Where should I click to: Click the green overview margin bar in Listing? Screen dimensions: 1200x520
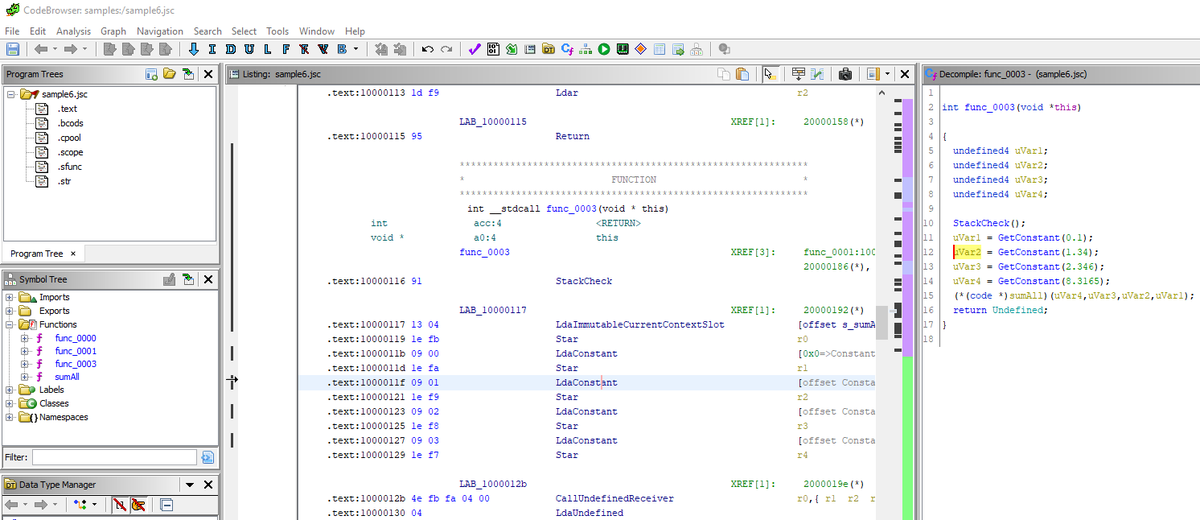908,440
